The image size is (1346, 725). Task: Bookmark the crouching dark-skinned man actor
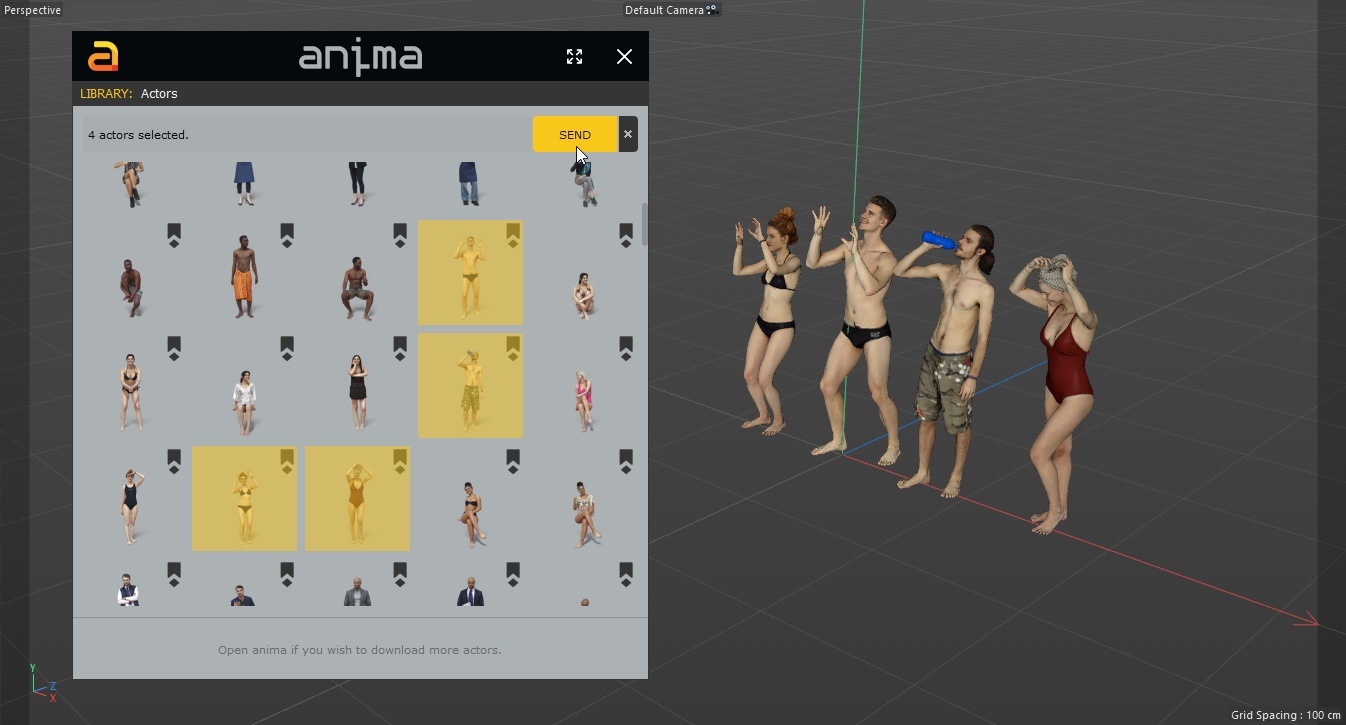tap(173, 235)
